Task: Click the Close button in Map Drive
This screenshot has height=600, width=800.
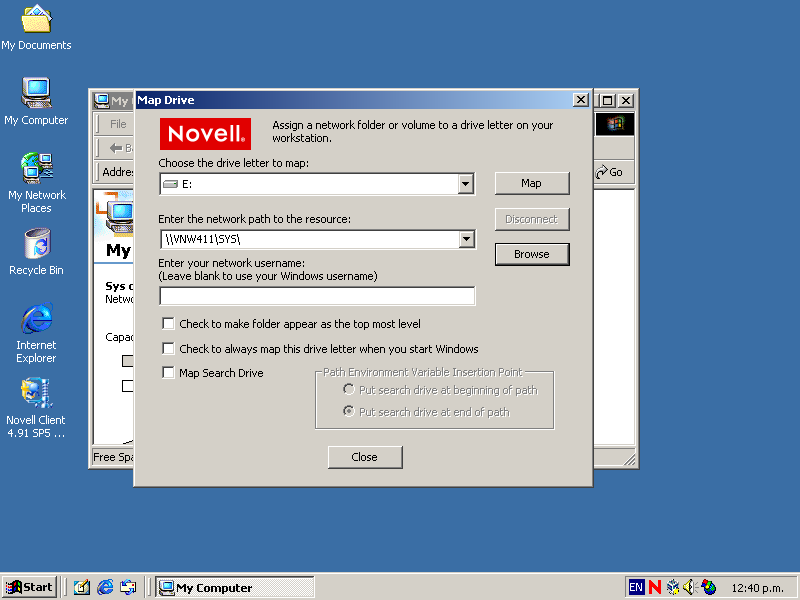Action: (x=365, y=457)
